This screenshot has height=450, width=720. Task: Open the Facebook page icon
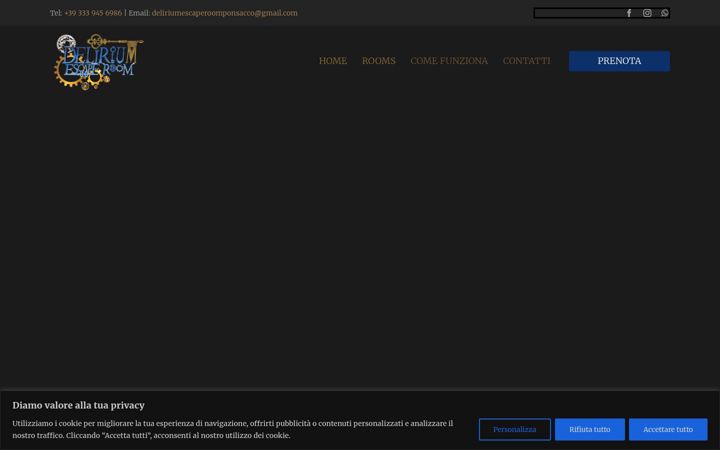[x=629, y=13]
